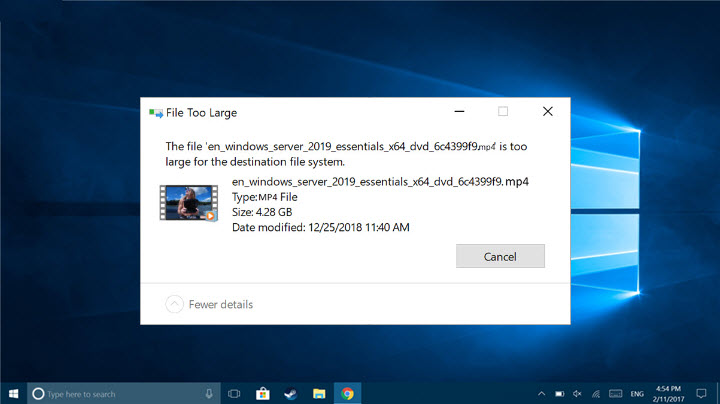Open Steam from the taskbar
The image size is (720, 404).
click(291, 393)
